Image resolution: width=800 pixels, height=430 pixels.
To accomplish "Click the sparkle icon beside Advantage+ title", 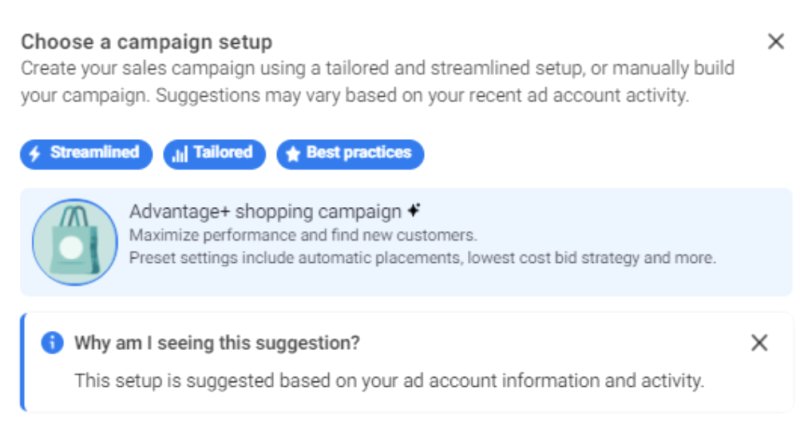I will [414, 211].
